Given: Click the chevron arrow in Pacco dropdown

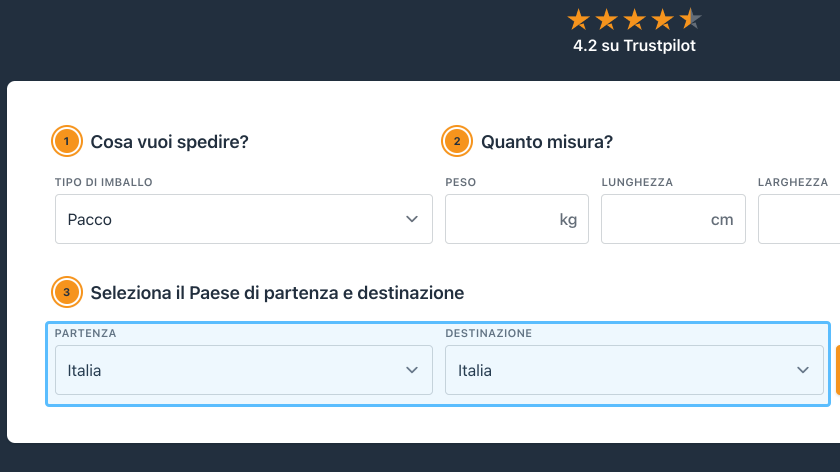Looking at the screenshot, I should pos(412,219).
